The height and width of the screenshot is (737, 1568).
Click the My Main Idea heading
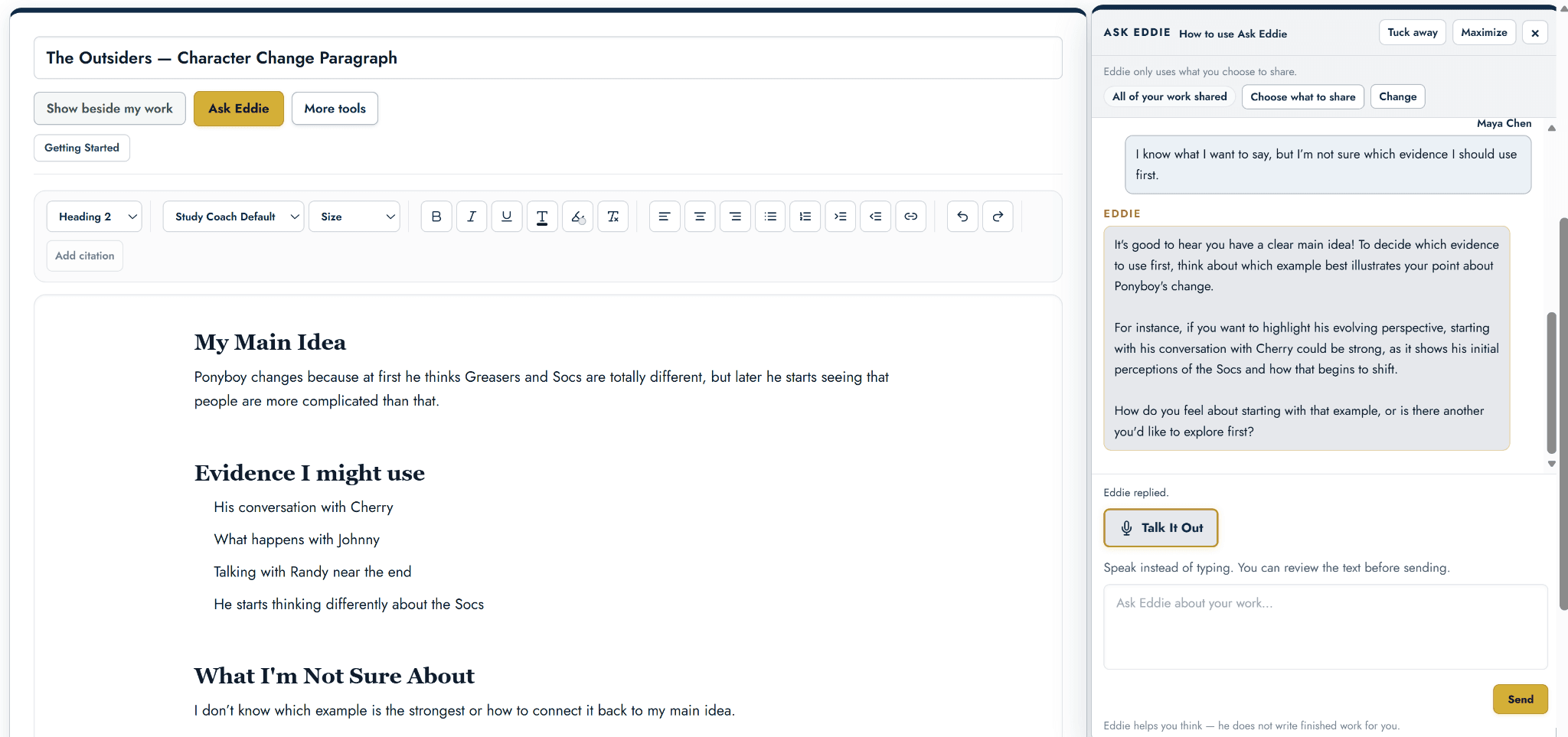270,342
